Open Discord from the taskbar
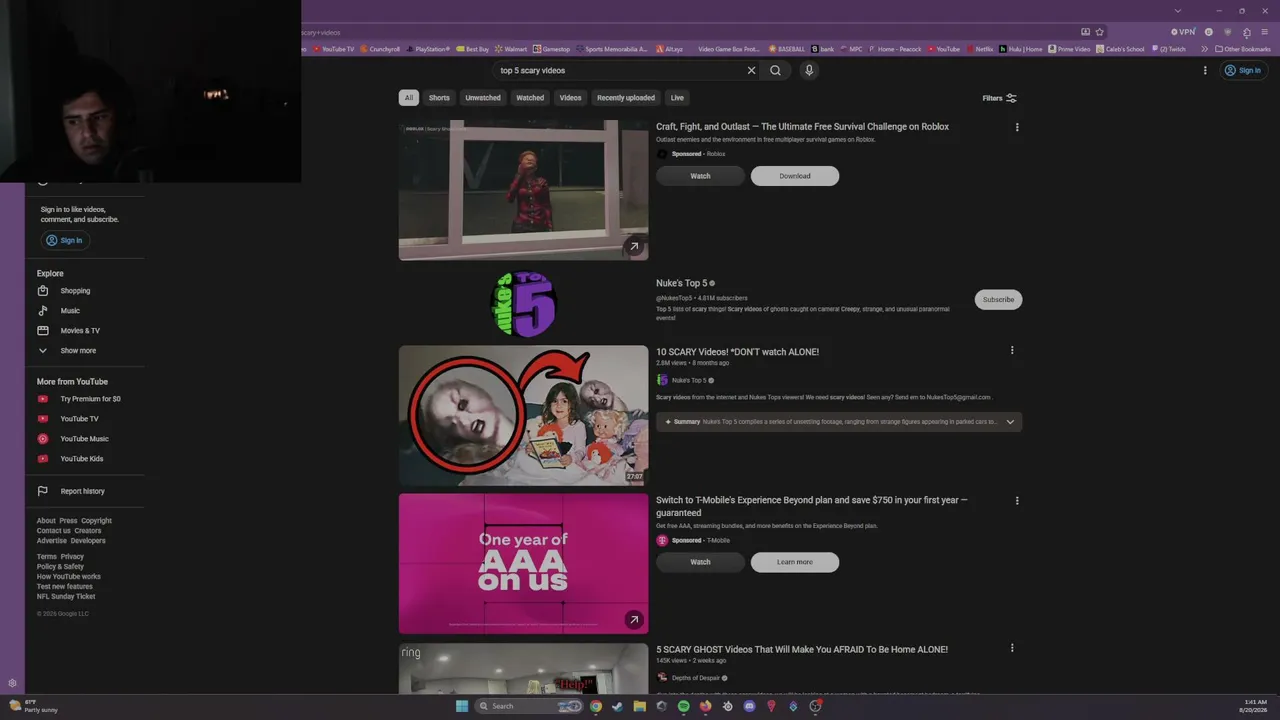The image size is (1280, 720). pos(749,706)
